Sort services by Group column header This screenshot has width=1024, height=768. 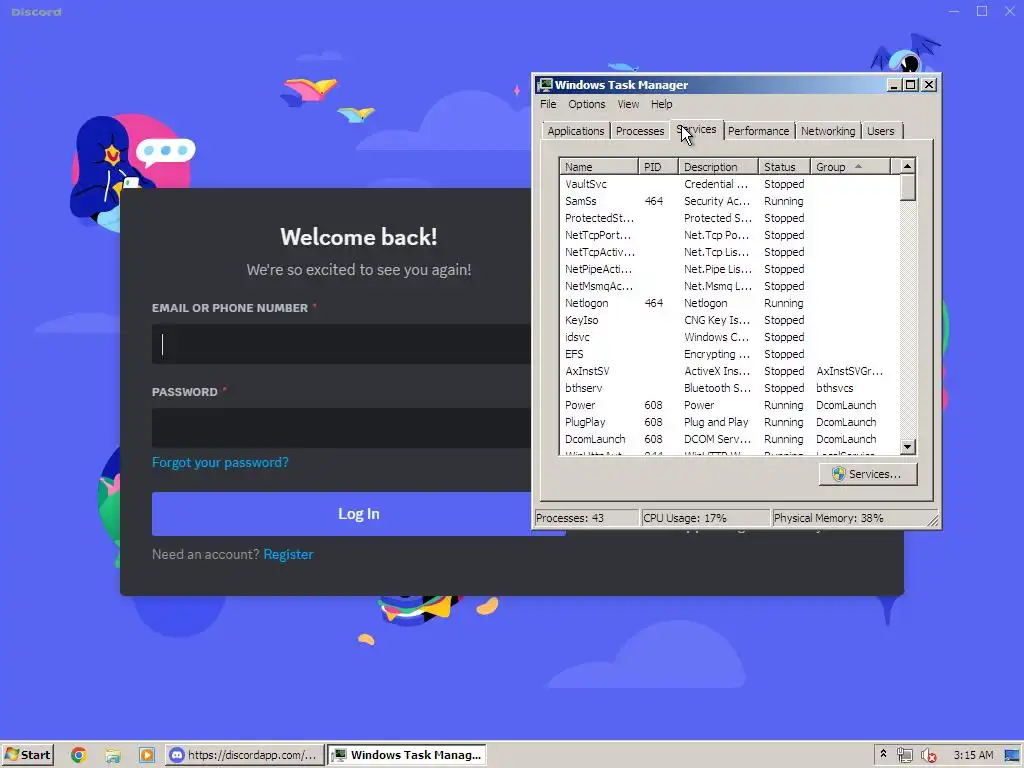850,167
